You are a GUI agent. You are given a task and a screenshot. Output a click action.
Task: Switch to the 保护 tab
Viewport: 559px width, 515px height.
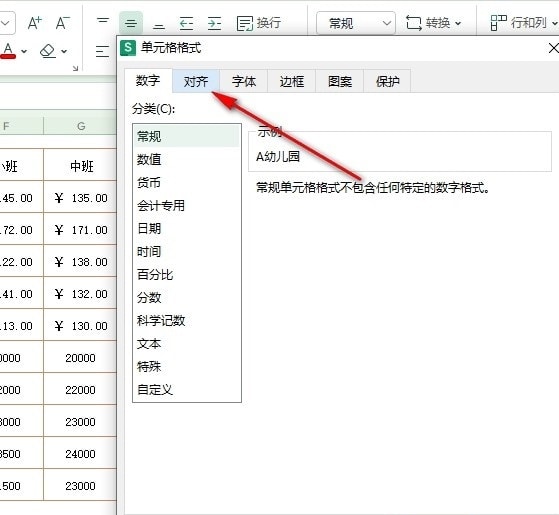(x=388, y=81)
